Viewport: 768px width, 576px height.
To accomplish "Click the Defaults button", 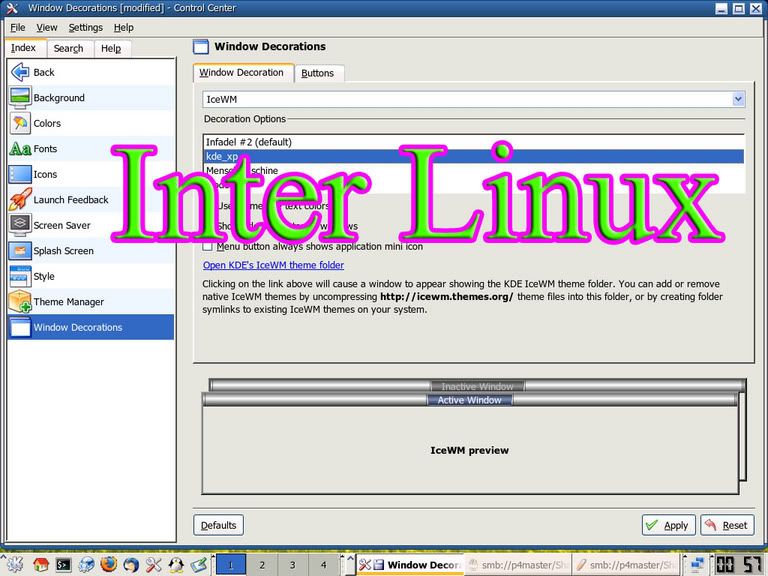I will point(218,525).
